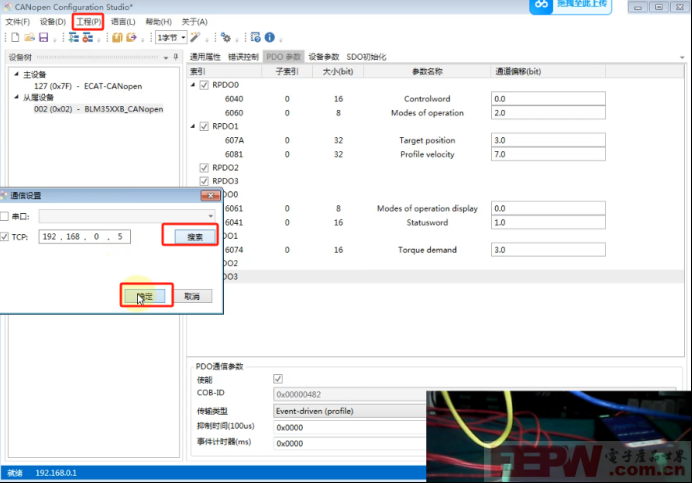Click the pin icon on device tree panel

tap(175, 57)
